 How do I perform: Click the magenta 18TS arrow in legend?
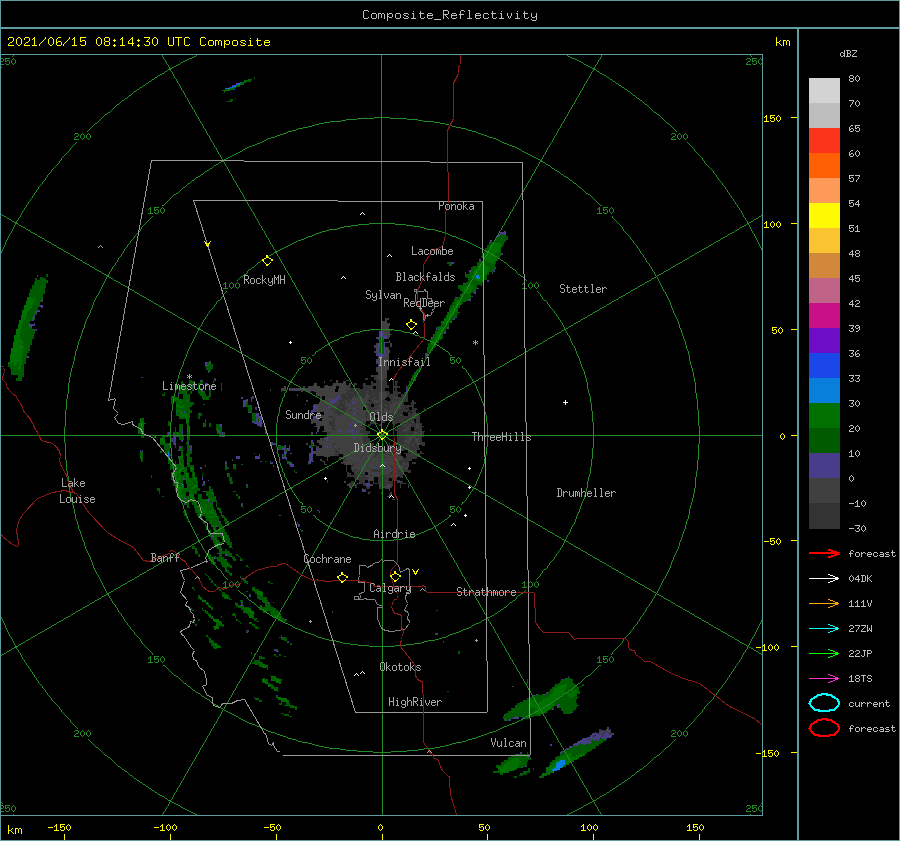click(824, 679)
